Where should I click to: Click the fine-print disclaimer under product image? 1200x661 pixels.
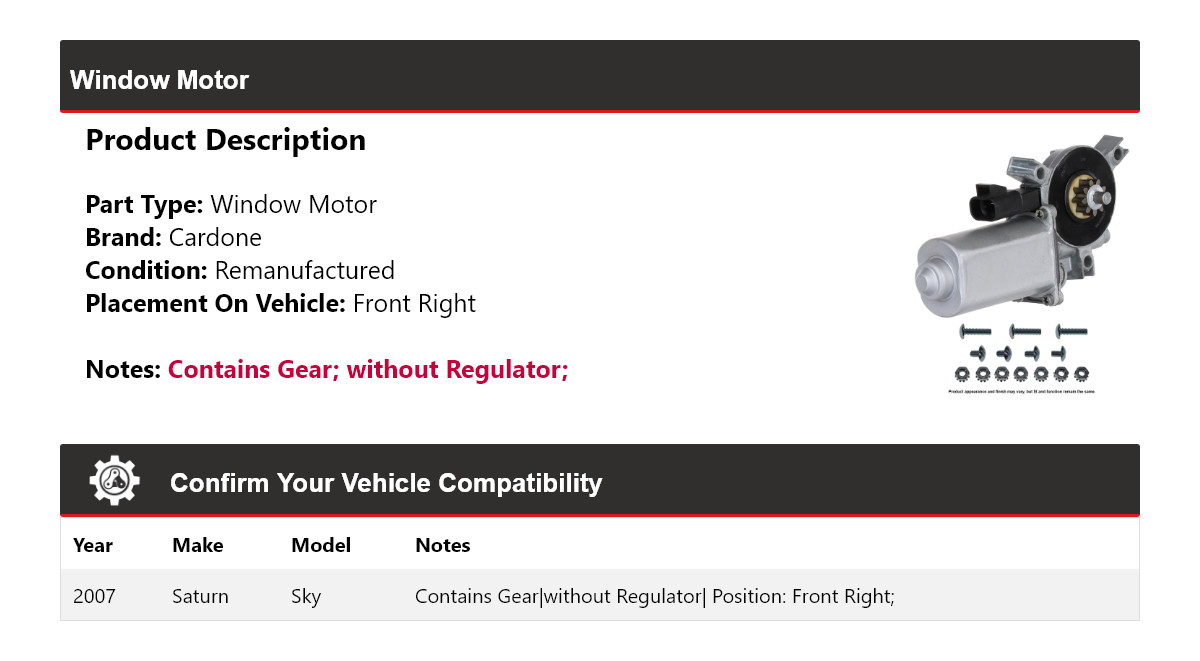tap(1021, 391)
